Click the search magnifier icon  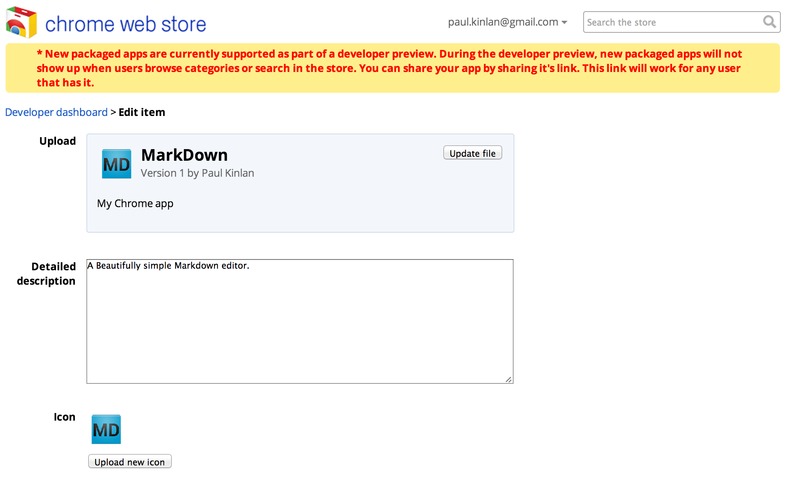[x=769, y=22]
